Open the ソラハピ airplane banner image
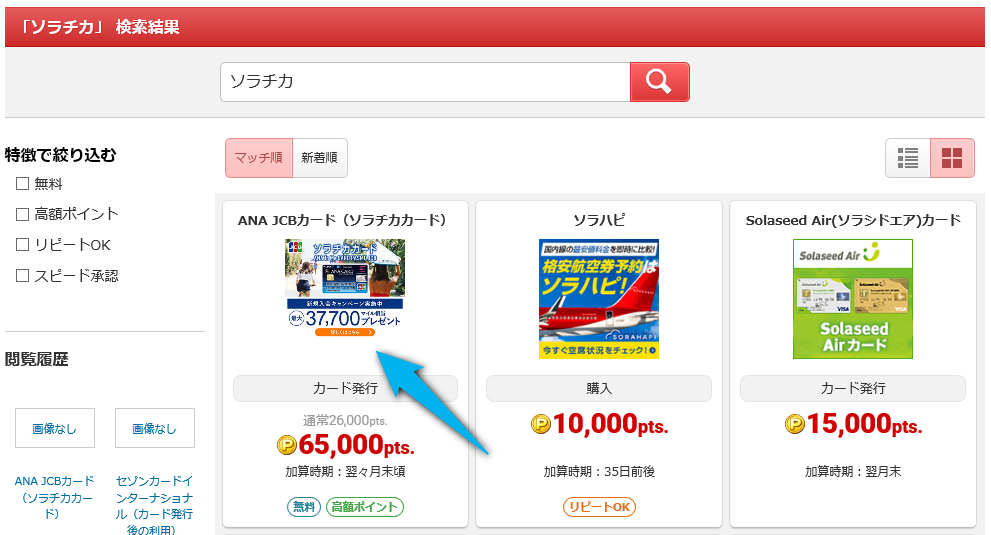This screenshot has width=991, height=535. pyautogui.click(x=599, y=298)
